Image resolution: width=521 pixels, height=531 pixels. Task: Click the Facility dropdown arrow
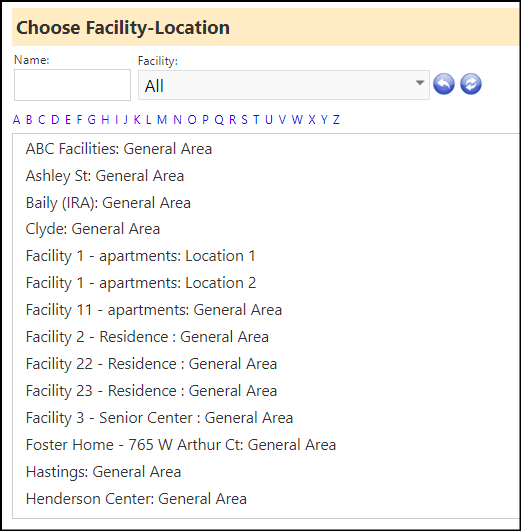(x=420, y=83)
